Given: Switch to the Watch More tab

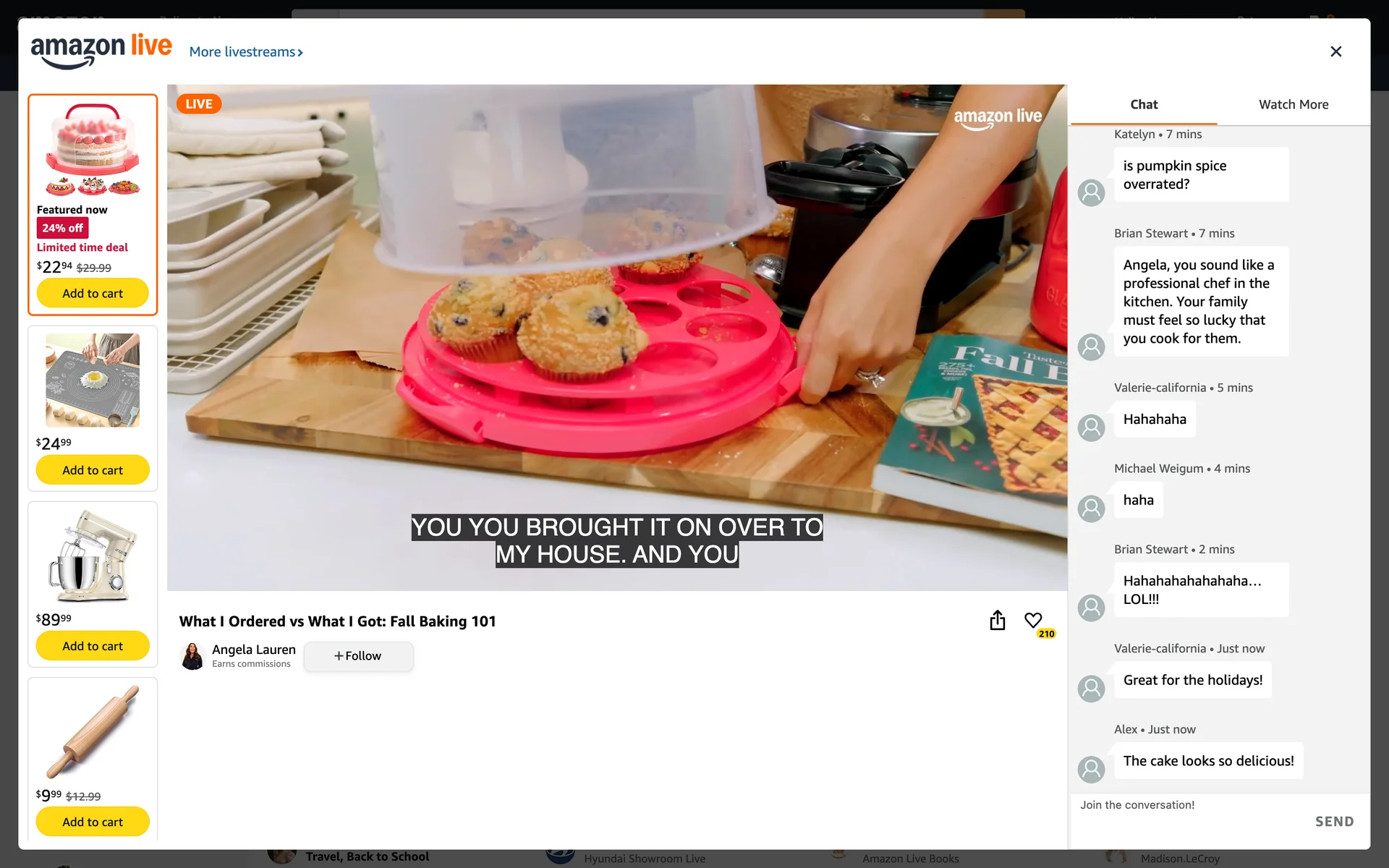Looking at the screenshot, I should click(1293, 104).
